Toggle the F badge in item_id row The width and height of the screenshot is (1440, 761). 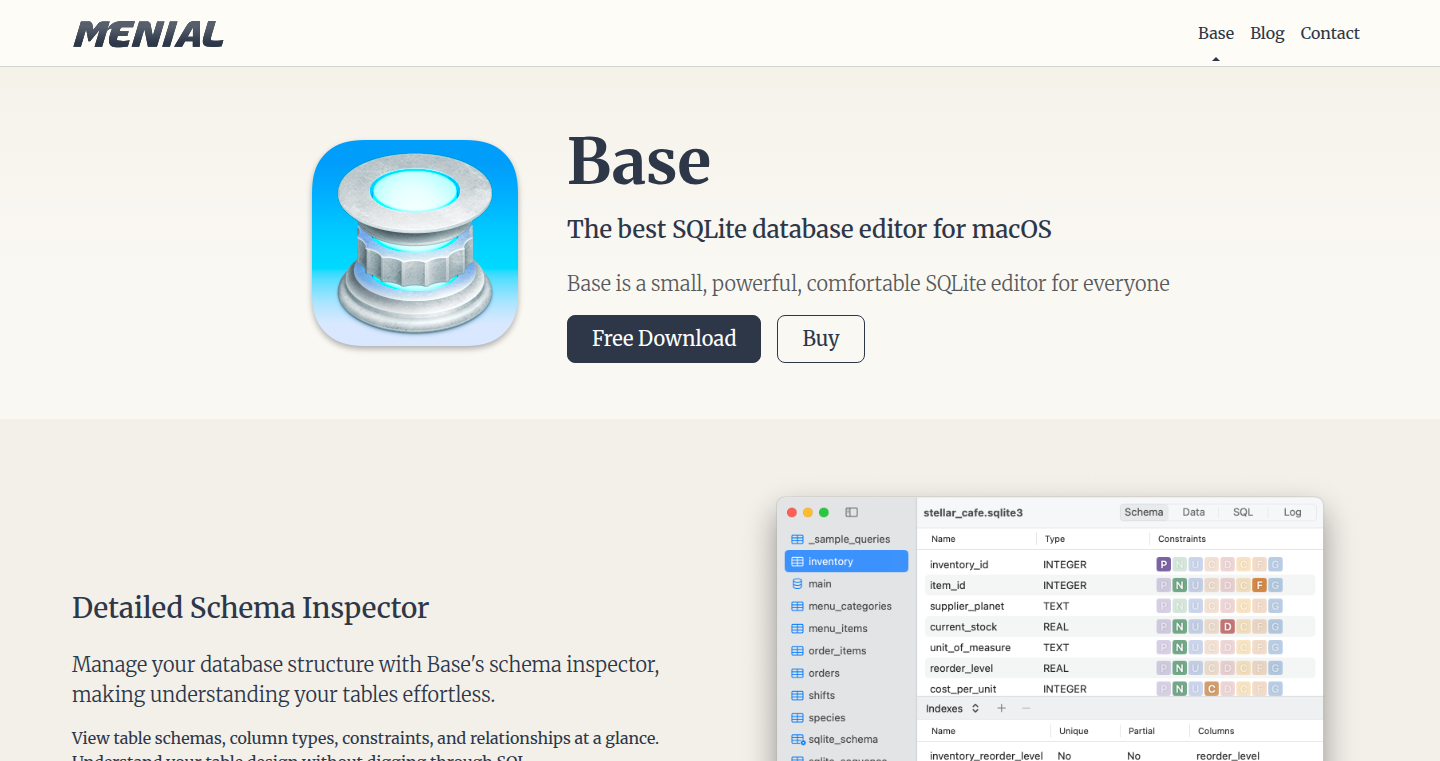coord(1259,585)
